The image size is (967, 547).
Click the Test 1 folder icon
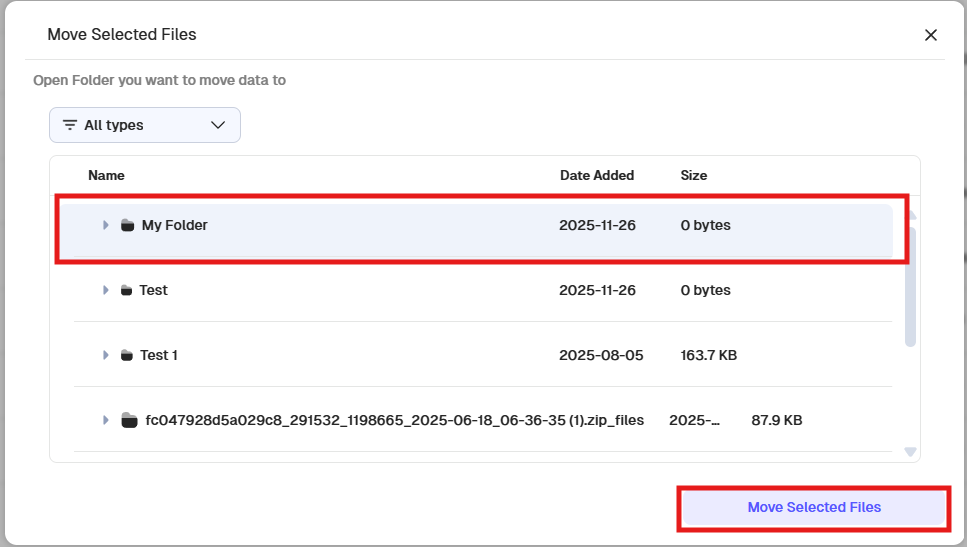point(126,356)
